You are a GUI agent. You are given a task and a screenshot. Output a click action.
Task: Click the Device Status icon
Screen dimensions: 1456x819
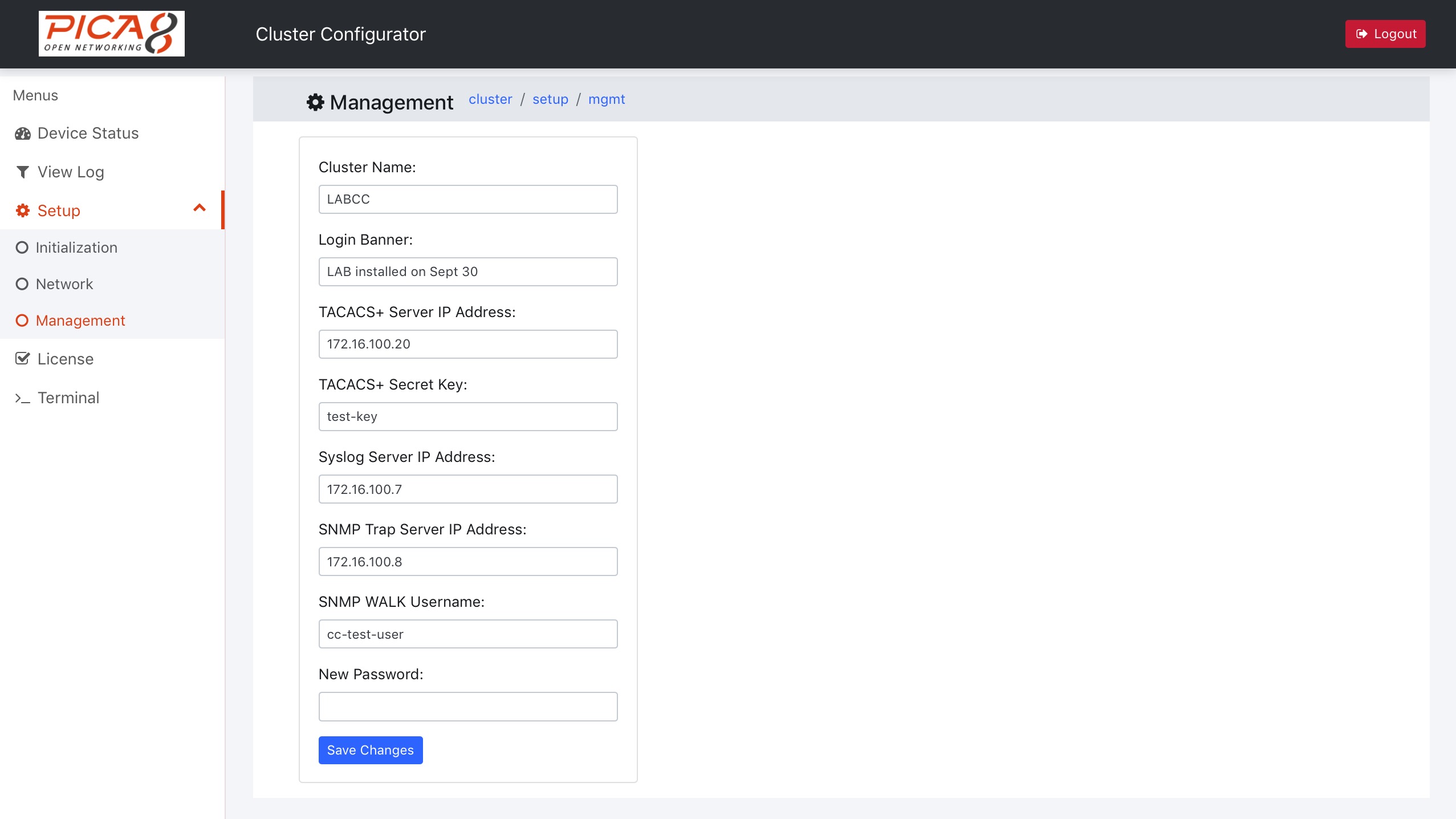pos(23,133)
